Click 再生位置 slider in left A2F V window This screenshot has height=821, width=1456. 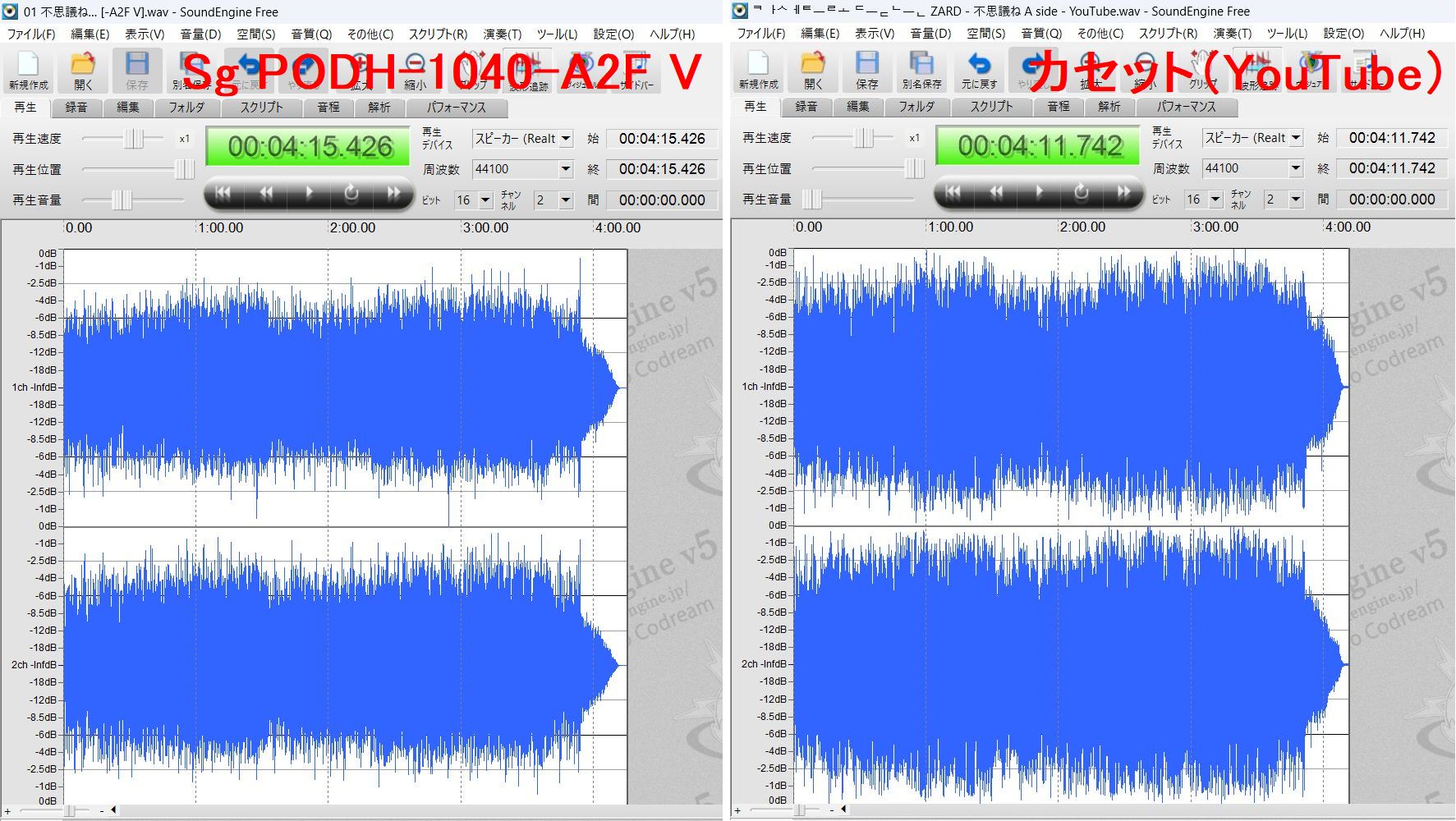(x=138, y=170)
